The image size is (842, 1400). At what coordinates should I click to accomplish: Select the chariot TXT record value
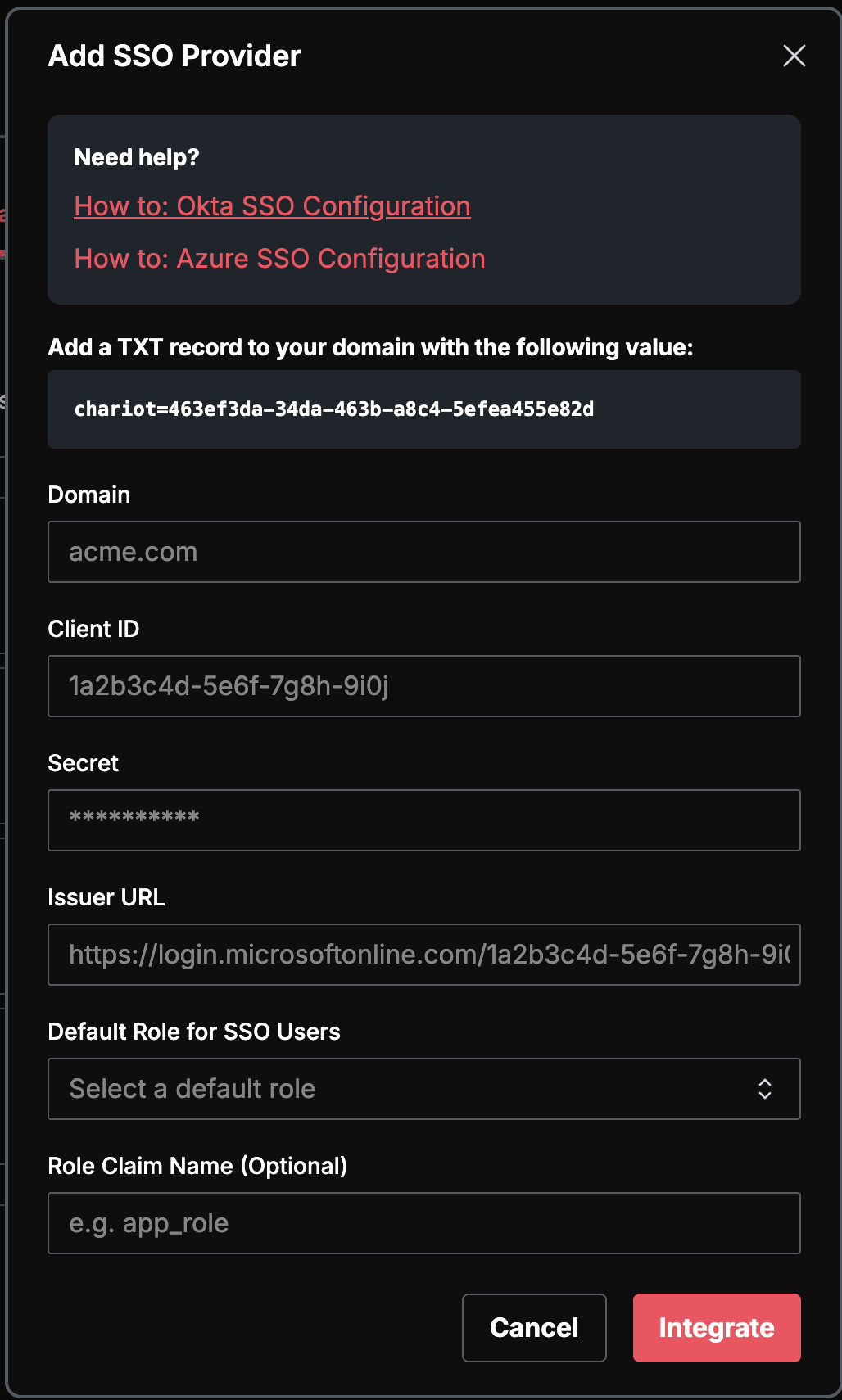(x=334, y=409)
